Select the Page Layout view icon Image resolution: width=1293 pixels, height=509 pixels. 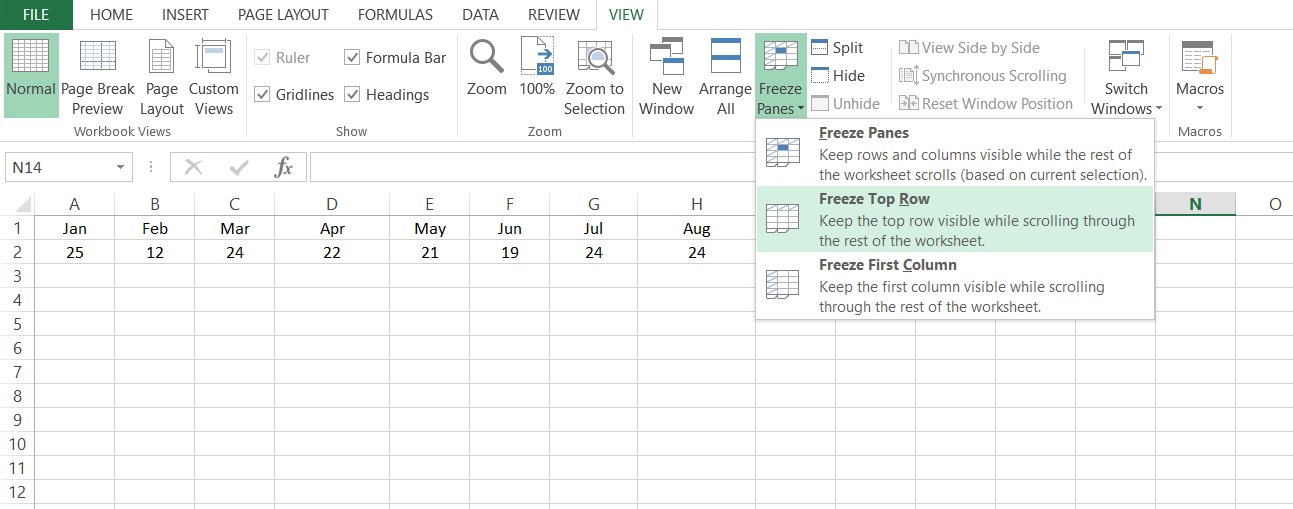tap(161, 76)
